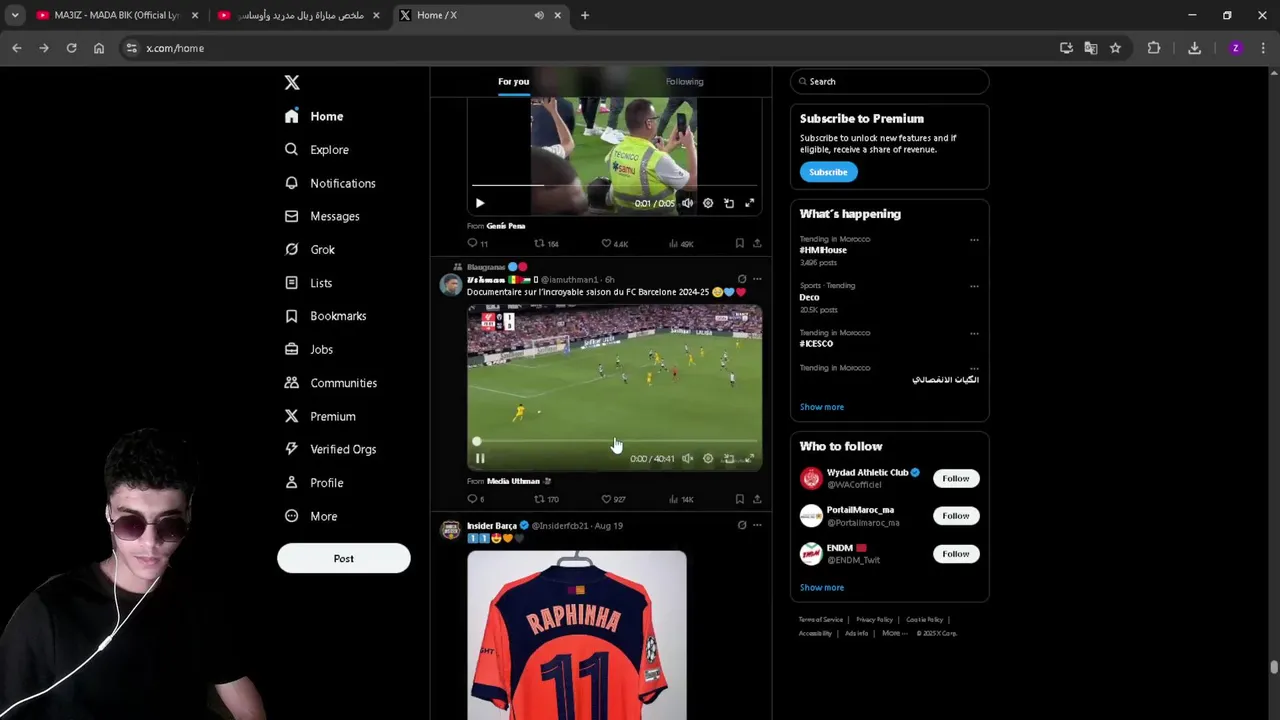
Task: Open more options for Deco trend
Action: pos(974,286)
